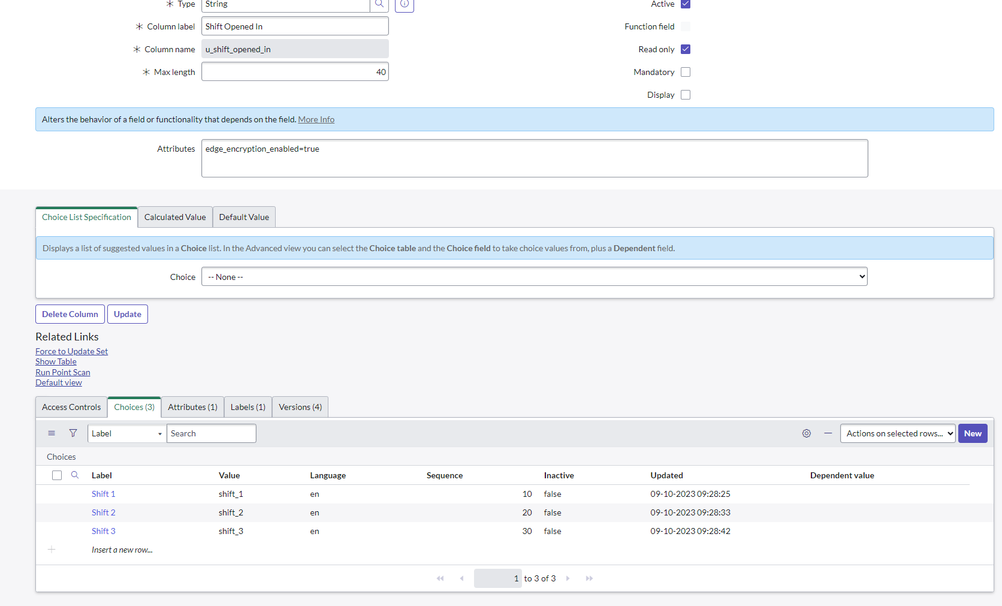Click into the Attributes text area
The height and width of the screenshot is (606, 1002).
(534, 158)
